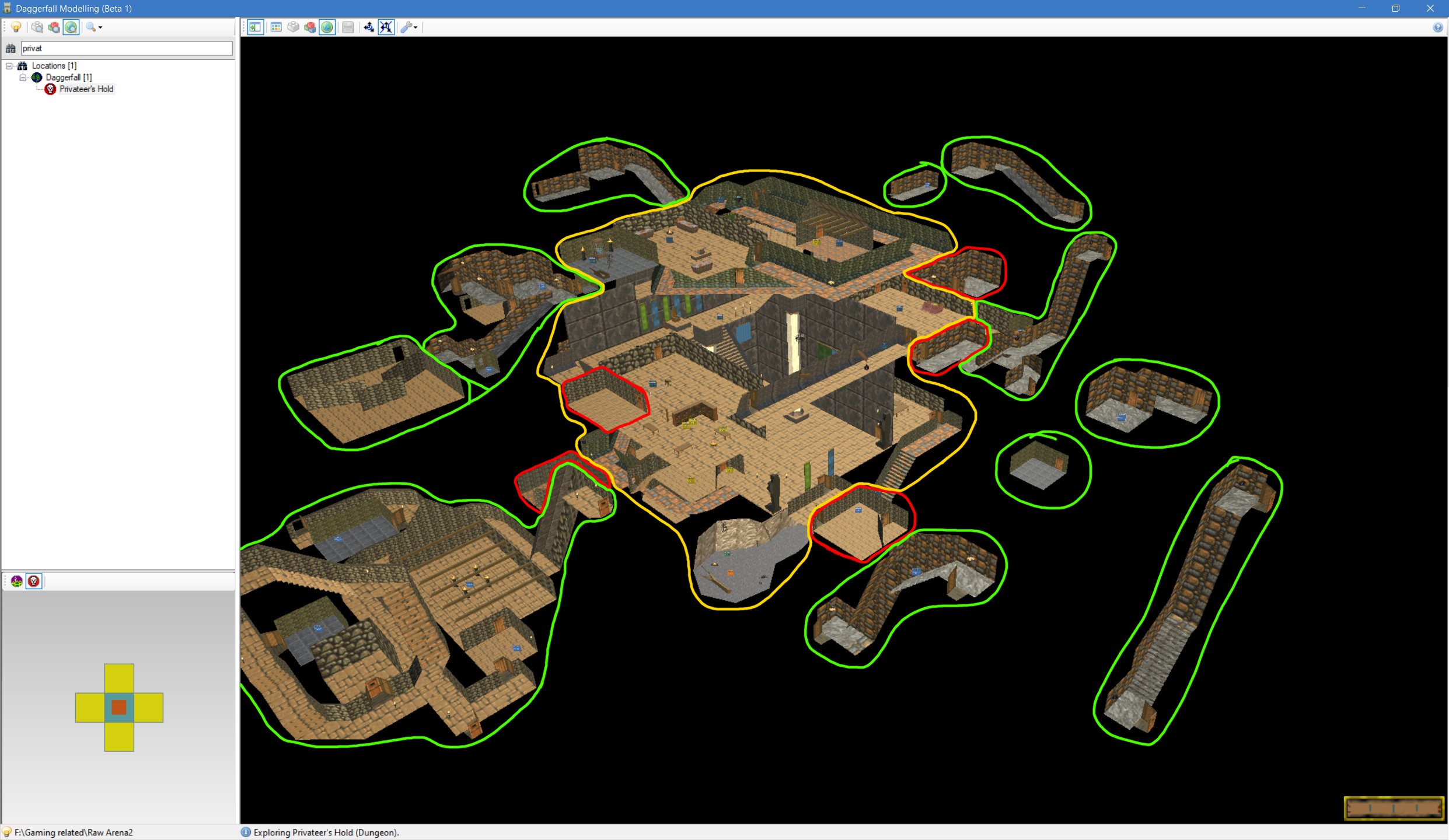Image resolution: width=1449 pixels, height=840 pixels.
Task: Select Privateer's Hold in the tree
Action: click(x=86, y=89)
